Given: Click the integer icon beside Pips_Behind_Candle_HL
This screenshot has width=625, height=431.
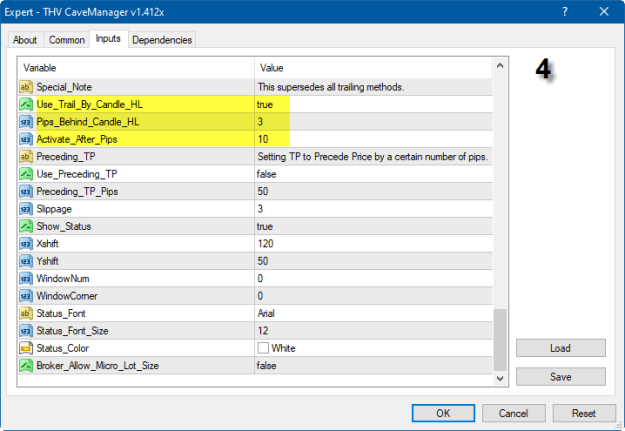Looking at the screenshot, I should tap(26, 122).
